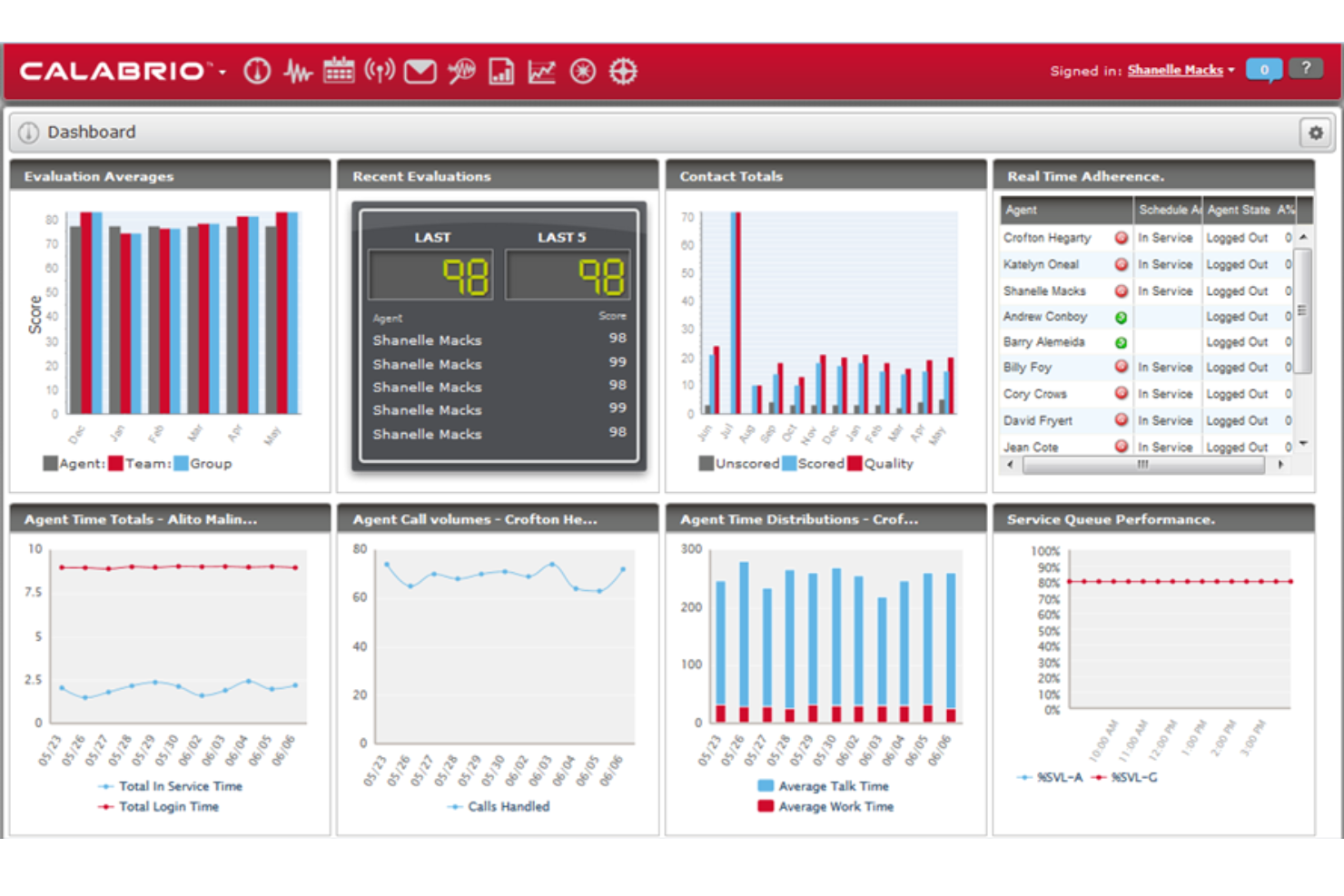Toggle the Total Login Time legend entry
Image resolution: width=1344 pixels, height=896 pixels.
(159, 806)
